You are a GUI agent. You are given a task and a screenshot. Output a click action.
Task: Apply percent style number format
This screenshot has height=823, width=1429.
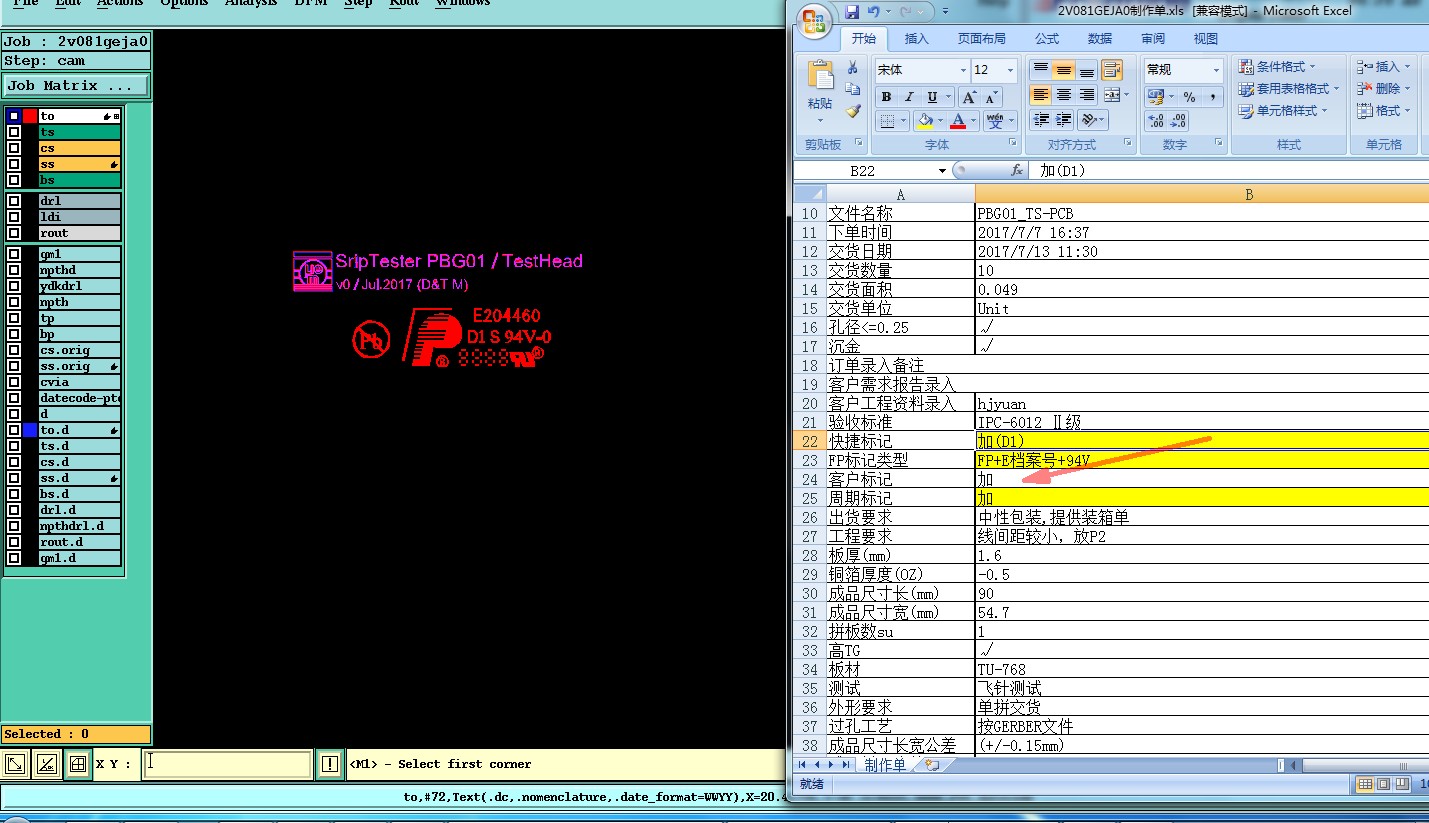1189,97
